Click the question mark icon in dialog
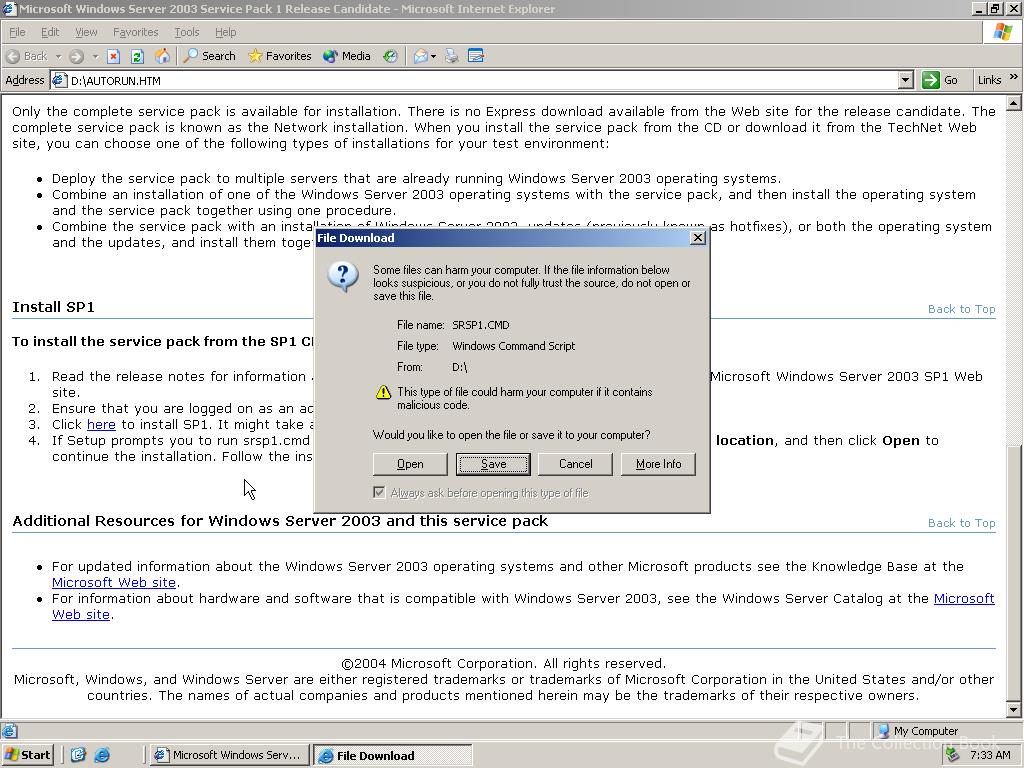The height and width of the screenshot is (768, 1024). (343, 277)
